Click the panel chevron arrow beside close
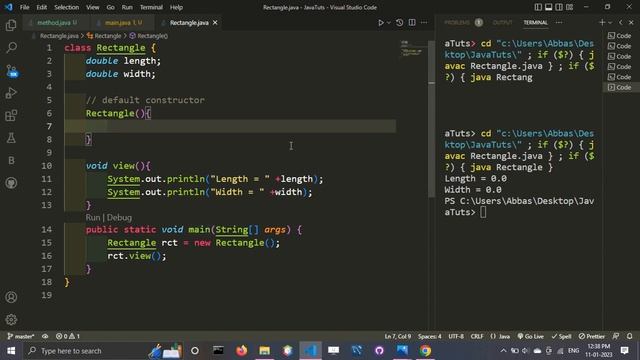This screenshot has width=640, height=360. pos(621,23)
